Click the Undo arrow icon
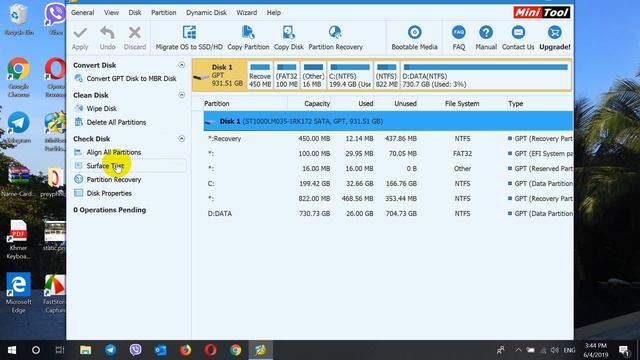Viewport: 640px width, 360px height. pyautogui.click(x=107, y=33)
